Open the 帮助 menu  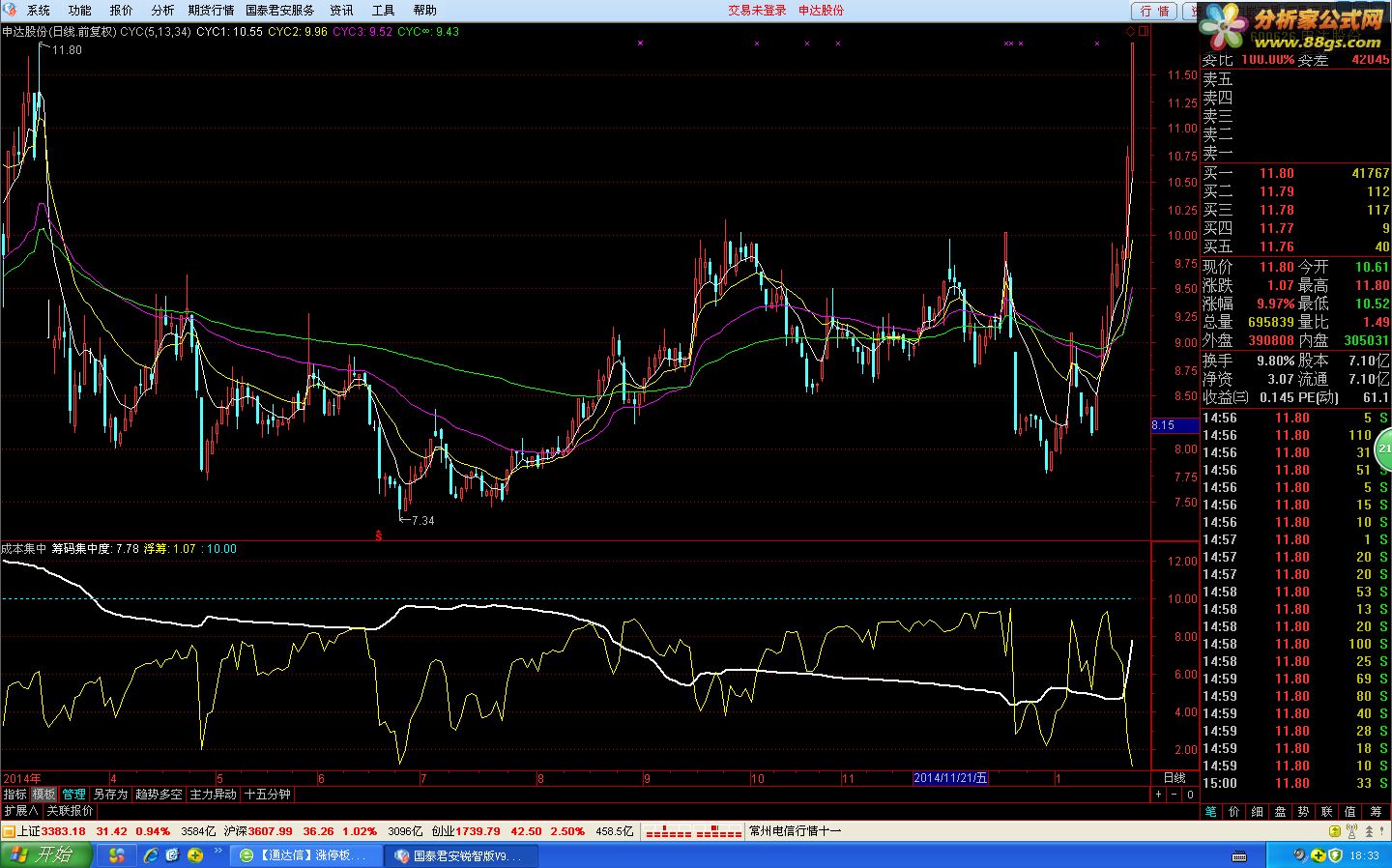coord(424,11)
